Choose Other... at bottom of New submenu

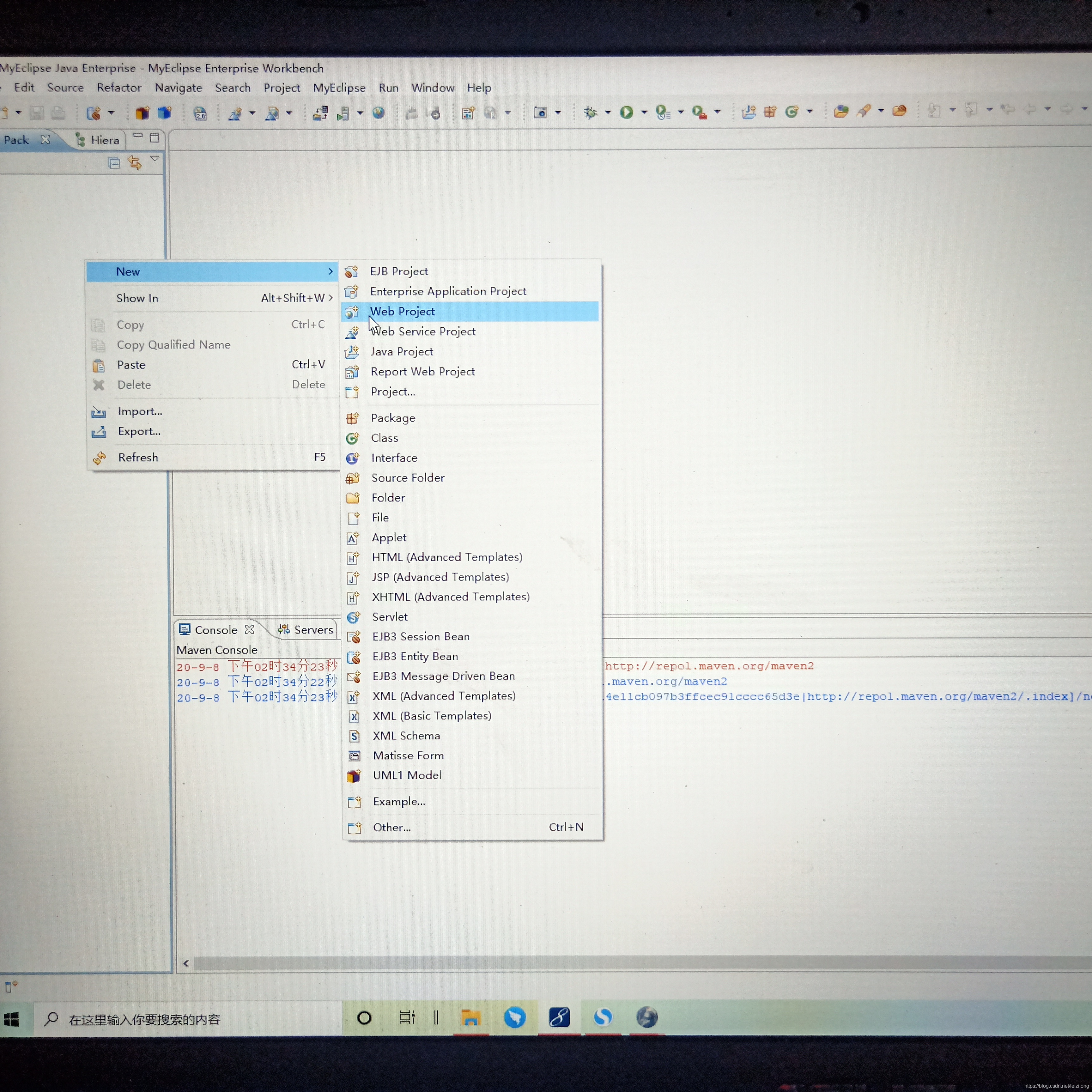(392, 828)
